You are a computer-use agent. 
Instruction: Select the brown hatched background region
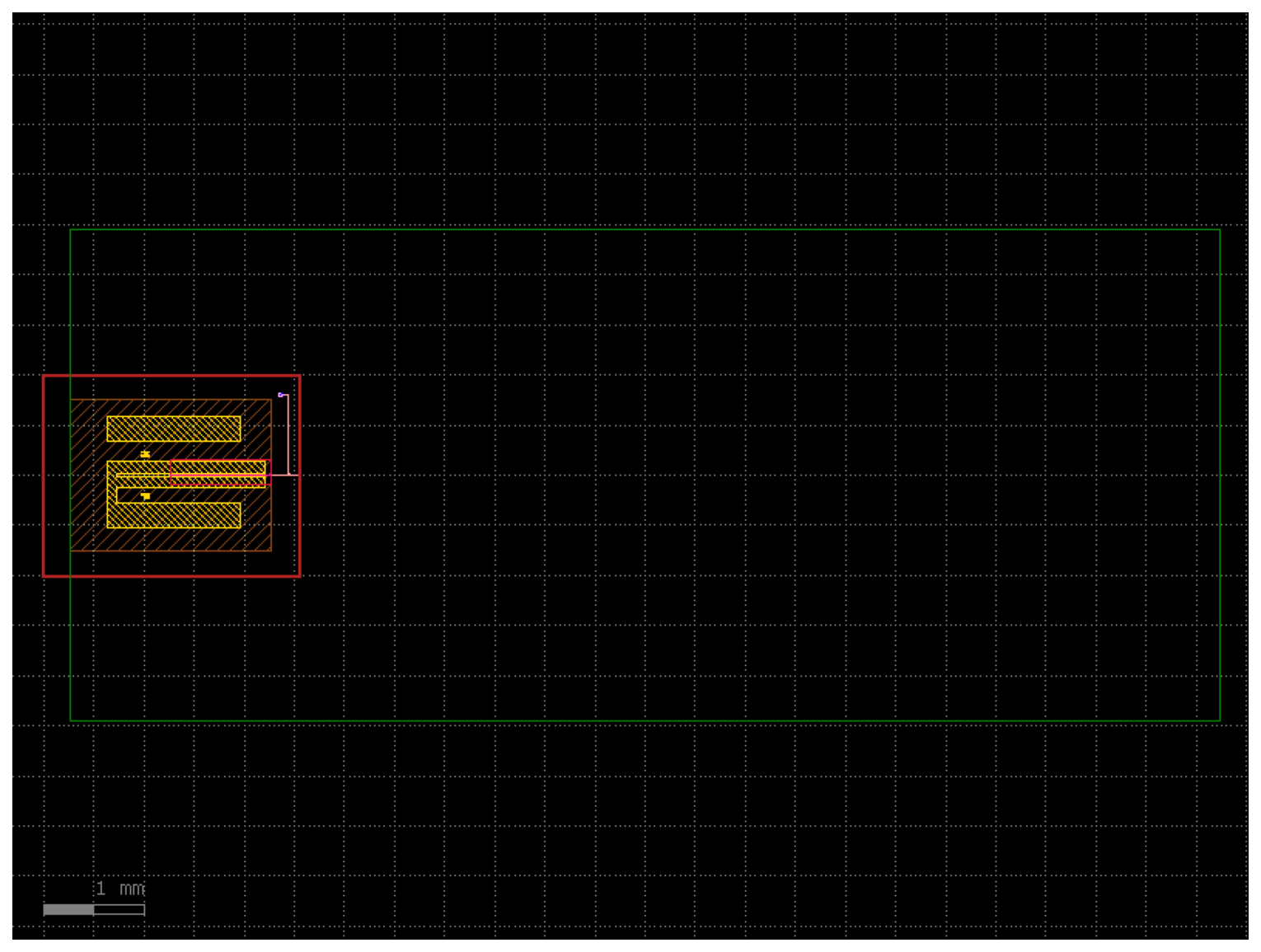171,475
